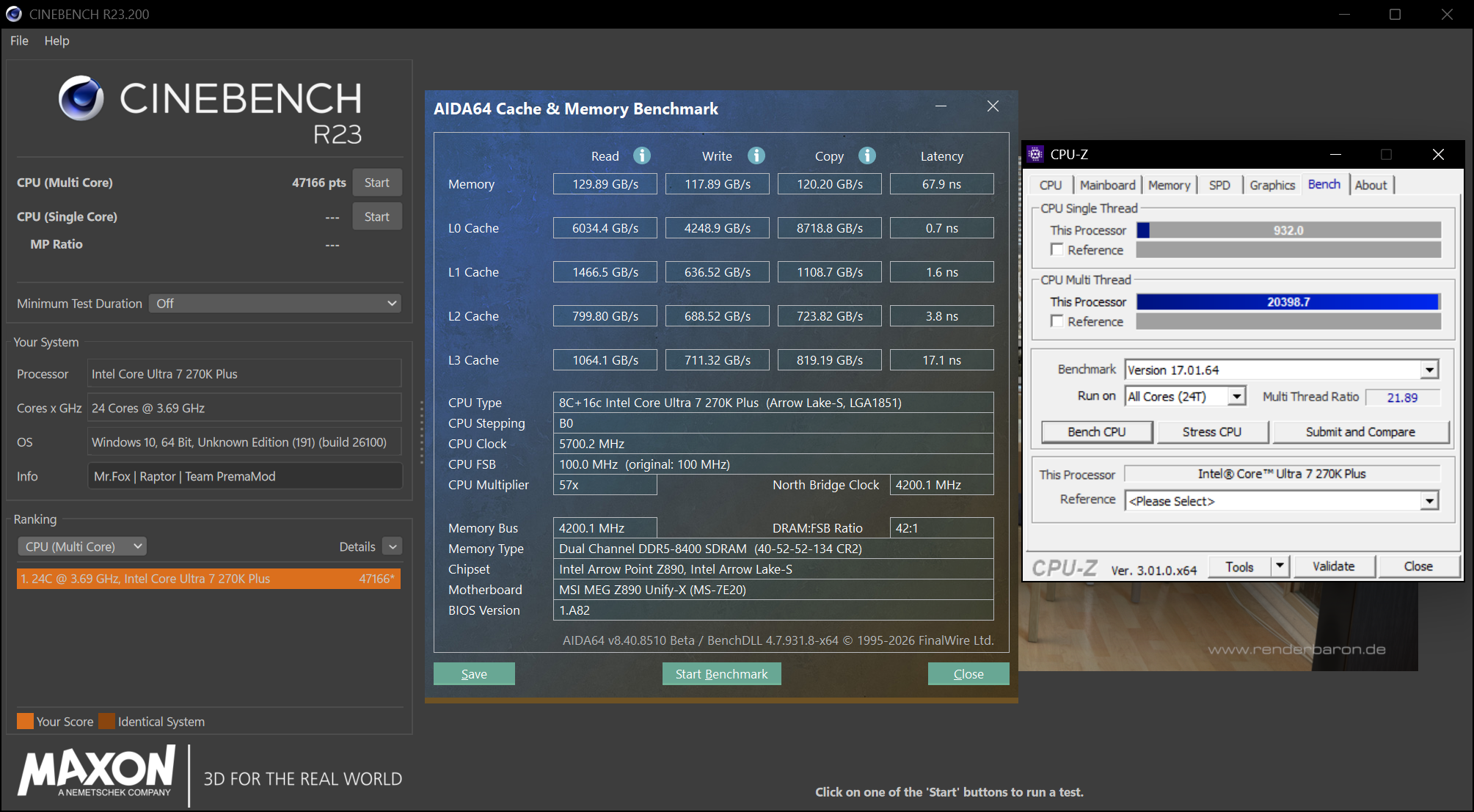Viewport: 1474px width, 812px height.
Task: Click the Tools button in CPU-Z
Action: (1238, 566)
